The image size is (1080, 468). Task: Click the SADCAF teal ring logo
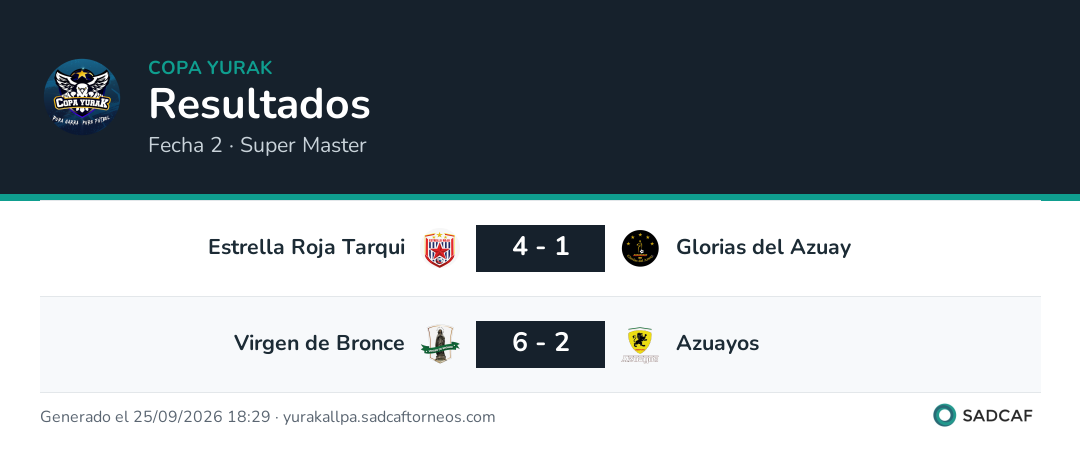tap(944, 416)
